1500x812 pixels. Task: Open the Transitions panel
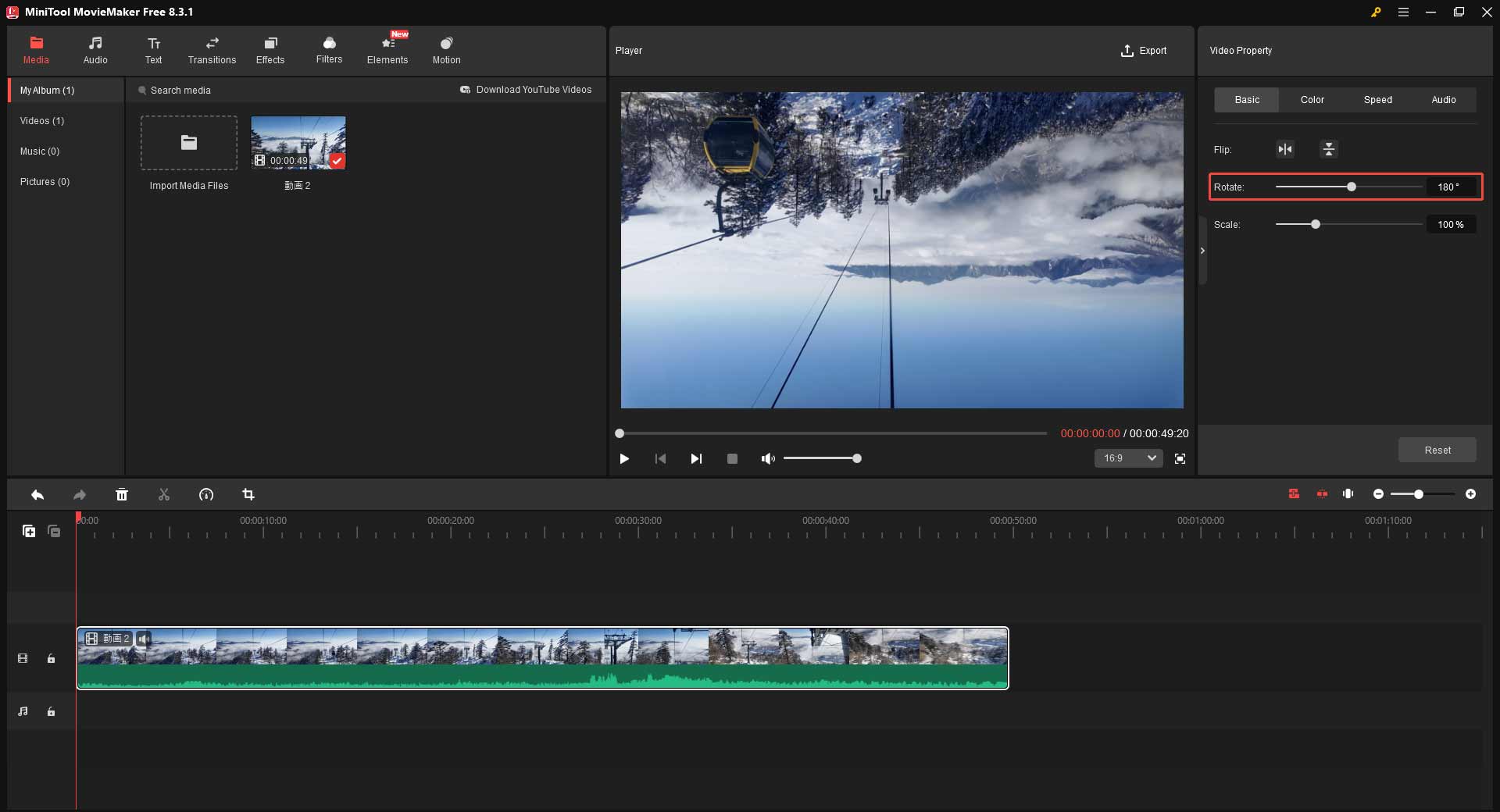pos(212,50)
